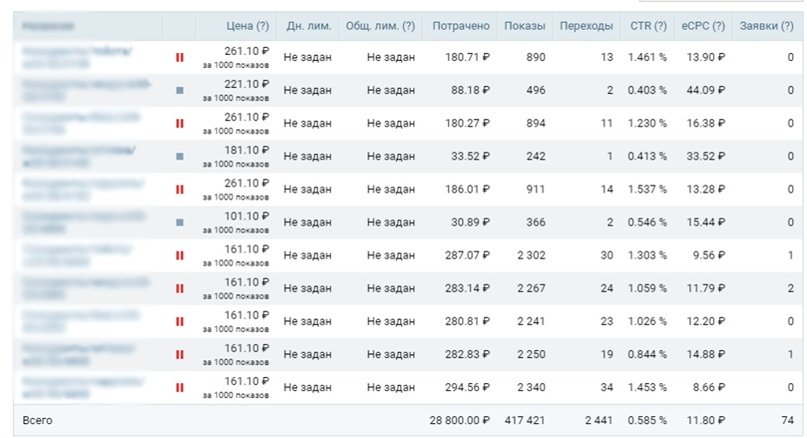Click gray status square in the 33.52 ₽ row
This screenshot has height=438, width=807.
click(180, 156)
